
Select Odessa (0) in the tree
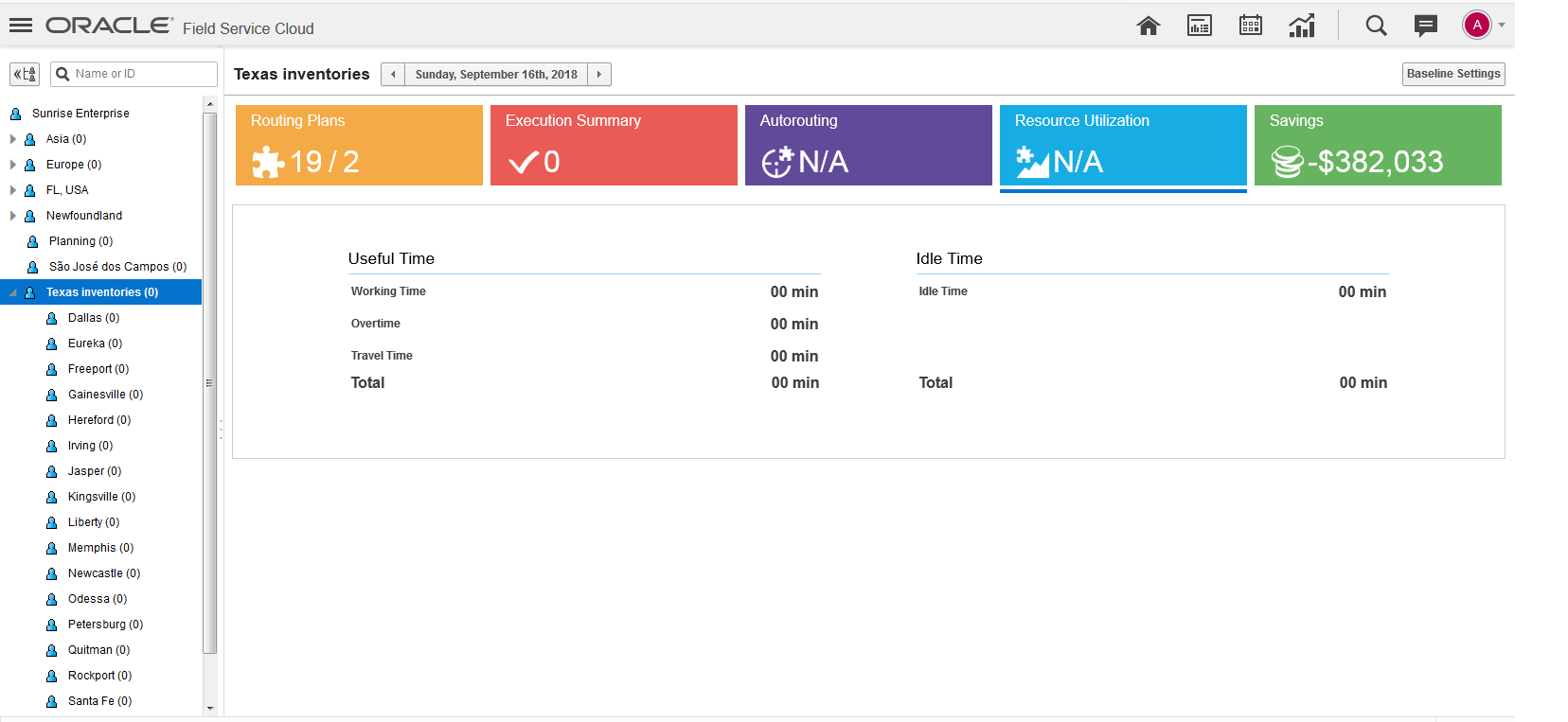point(98,599)
